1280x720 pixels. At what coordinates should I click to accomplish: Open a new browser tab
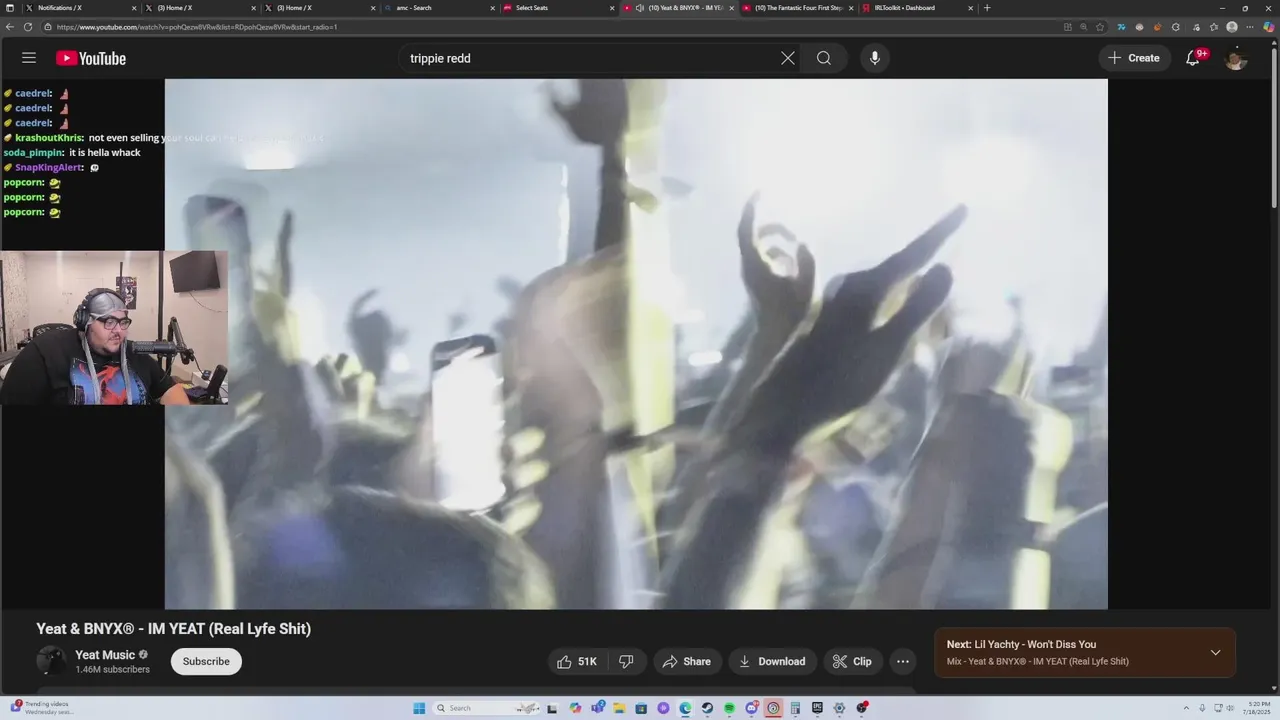click(987, 8)
